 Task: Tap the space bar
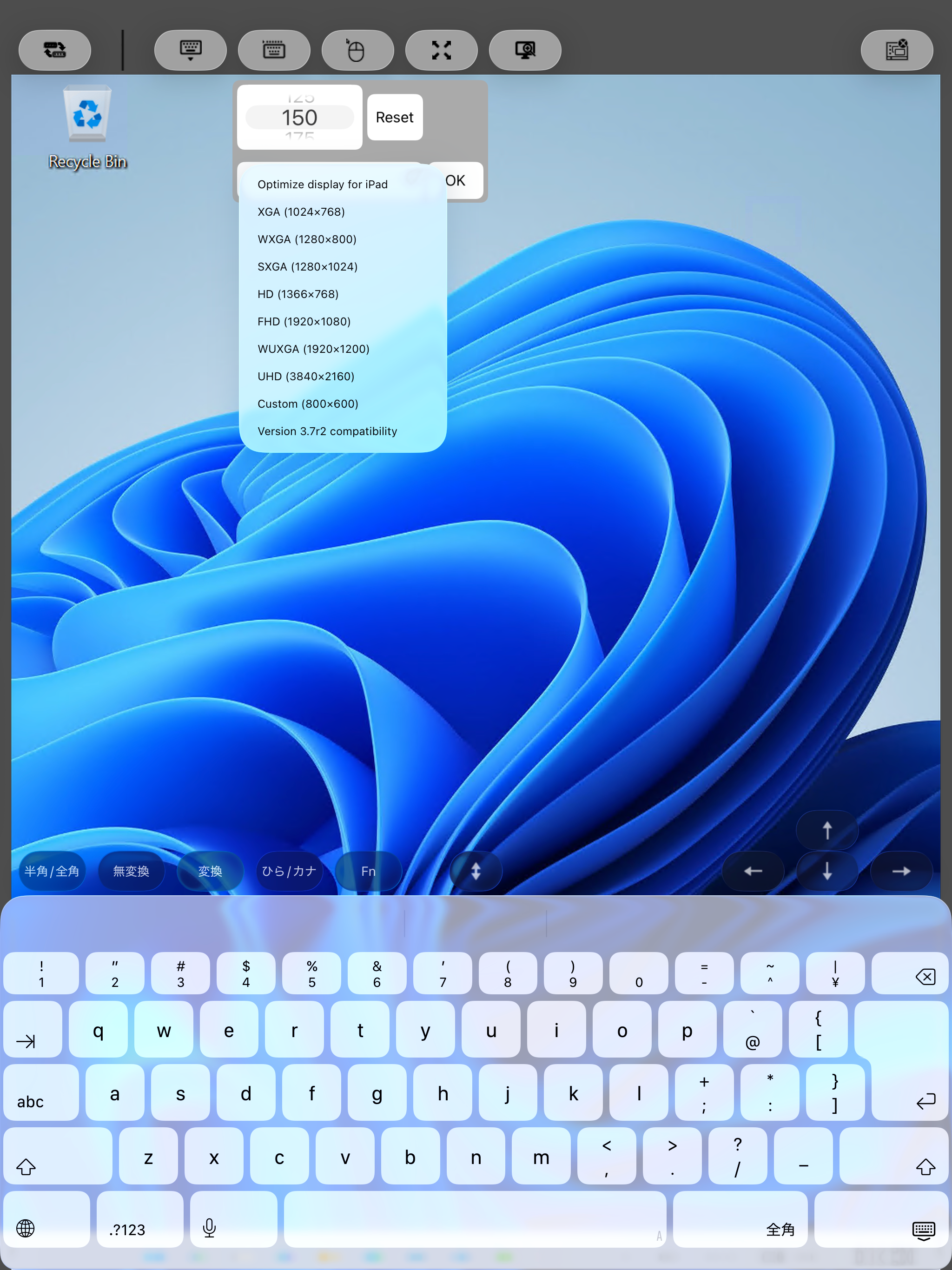click(x=476, y=1219)
